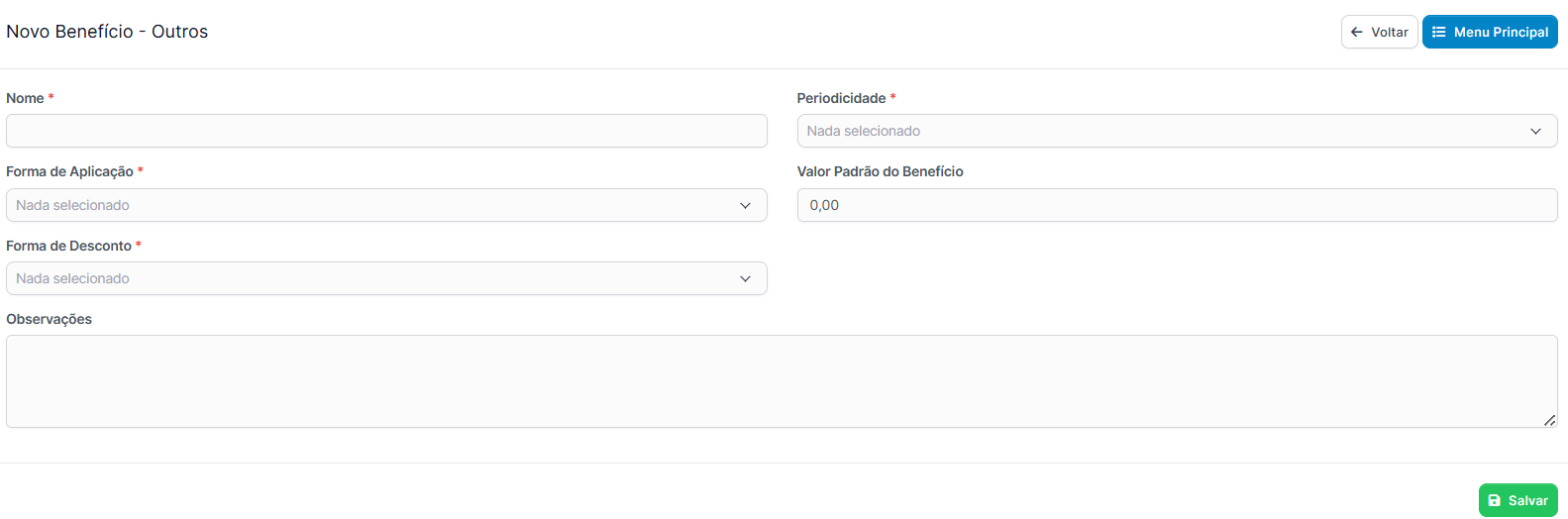Click the Nome field label
1568x519 pixels.
(x=25, y=98)
